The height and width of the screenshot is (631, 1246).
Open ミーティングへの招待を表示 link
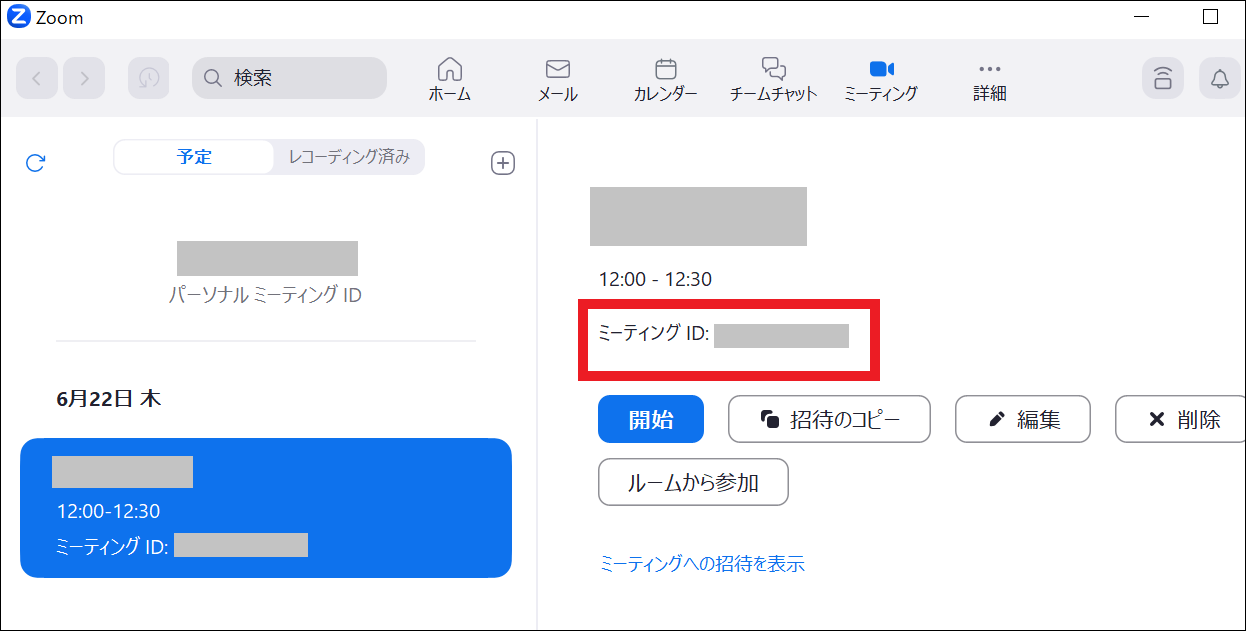point(702,564)
